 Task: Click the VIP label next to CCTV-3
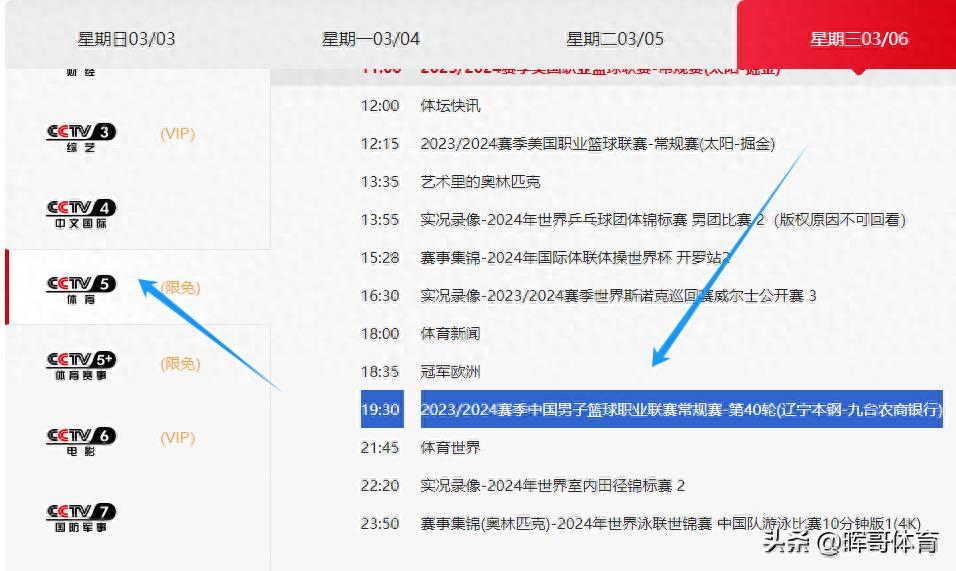pos(177,134)
